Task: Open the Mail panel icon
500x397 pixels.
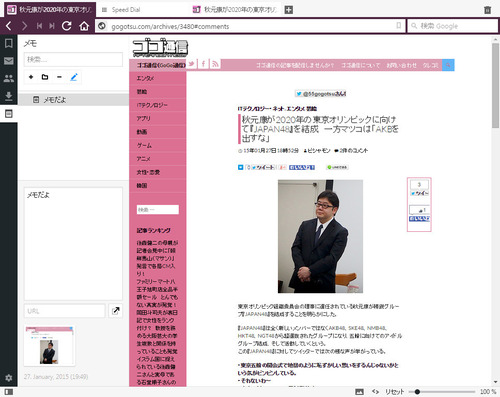Action: (x=9, y=61)
